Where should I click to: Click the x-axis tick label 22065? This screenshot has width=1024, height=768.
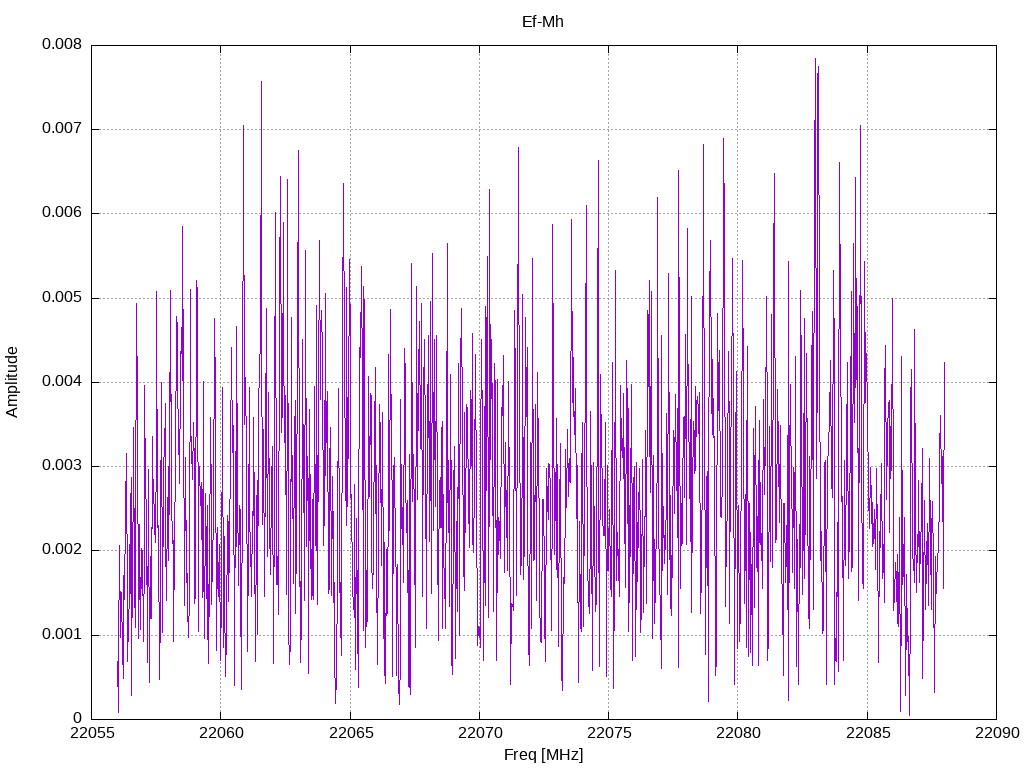pyautogui.click(x=351, y=733)
